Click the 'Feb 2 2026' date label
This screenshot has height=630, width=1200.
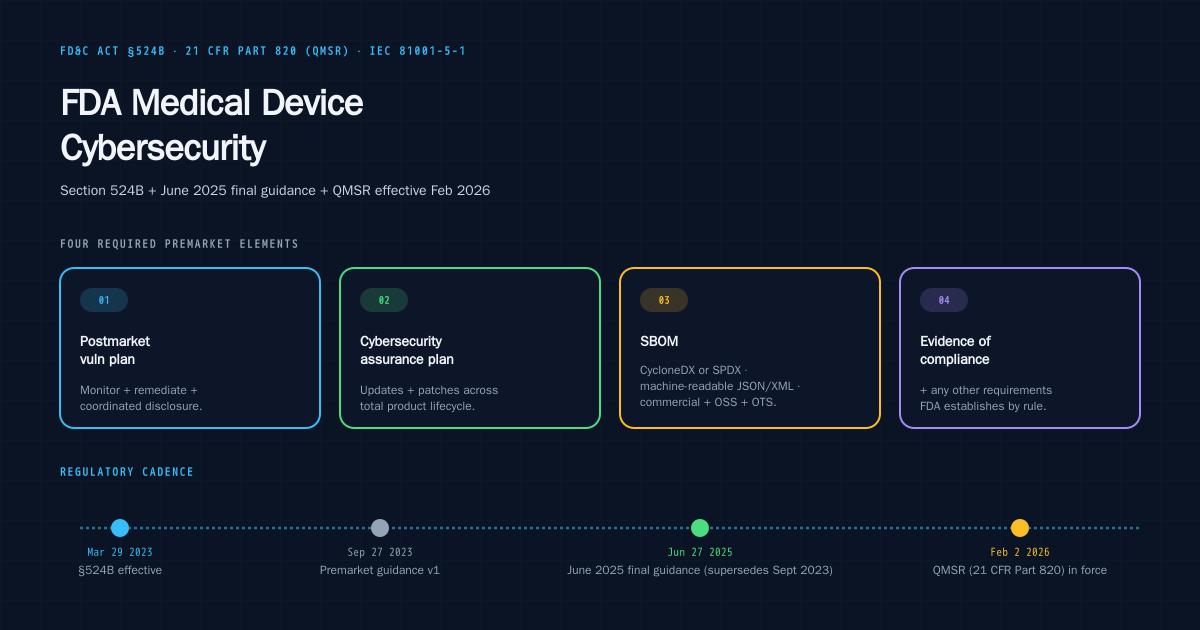click(x=1020, y=552)
